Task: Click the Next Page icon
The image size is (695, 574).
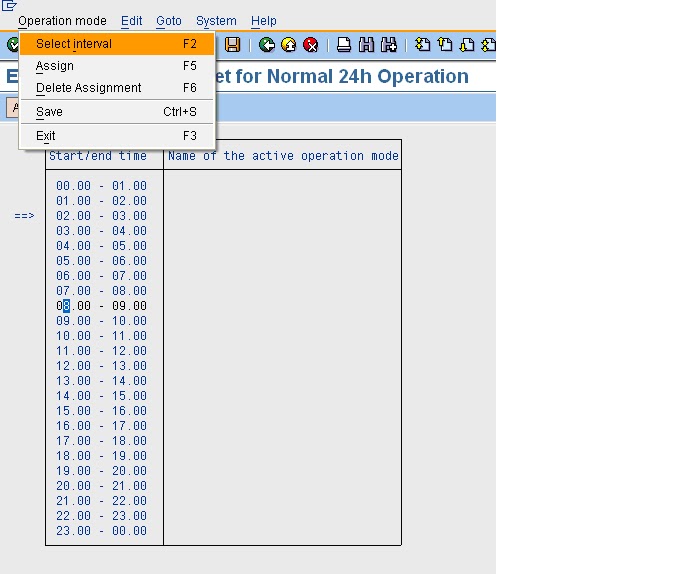Action: 467,45
